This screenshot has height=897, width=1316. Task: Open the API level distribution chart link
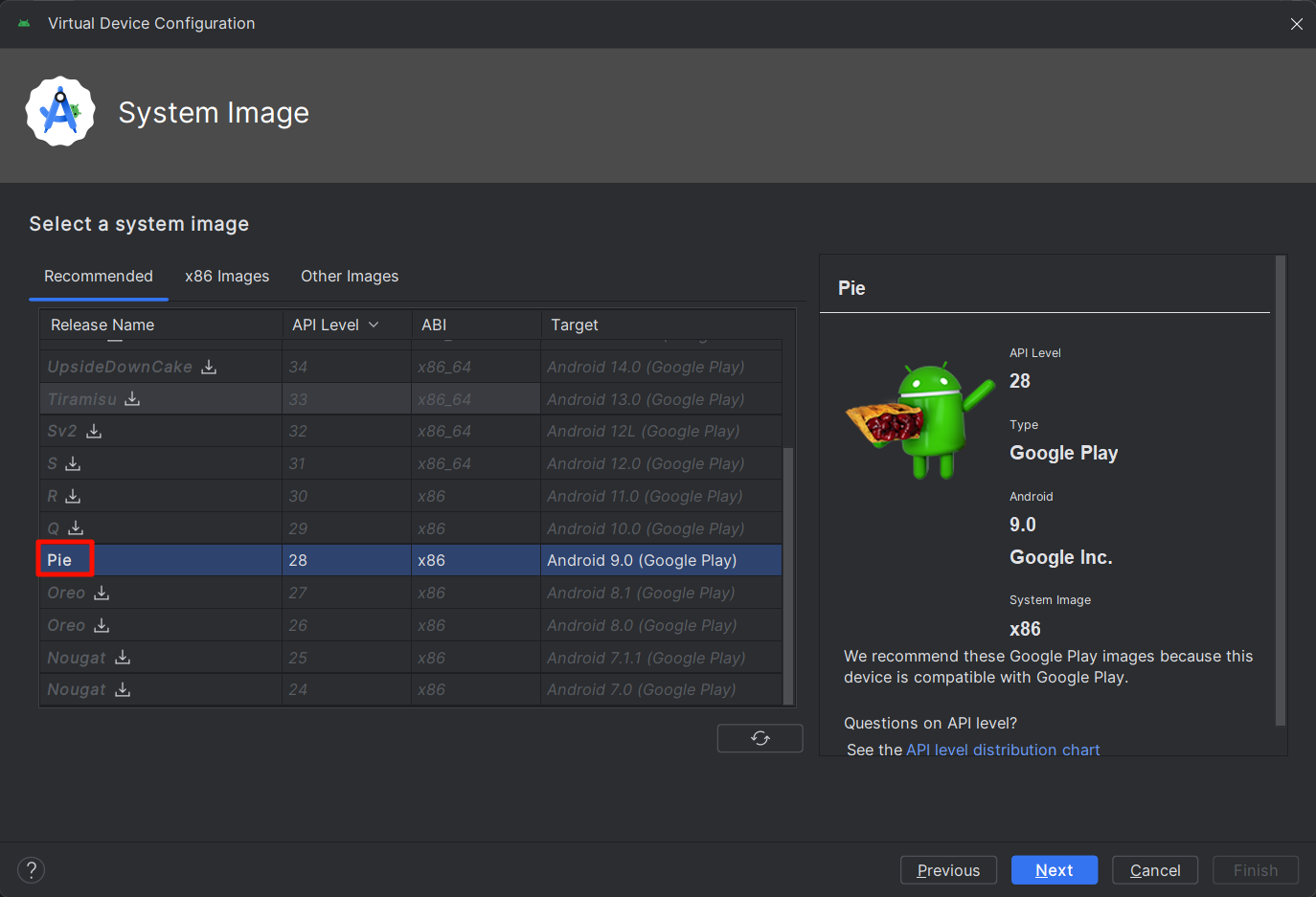tap(1003, 750)
